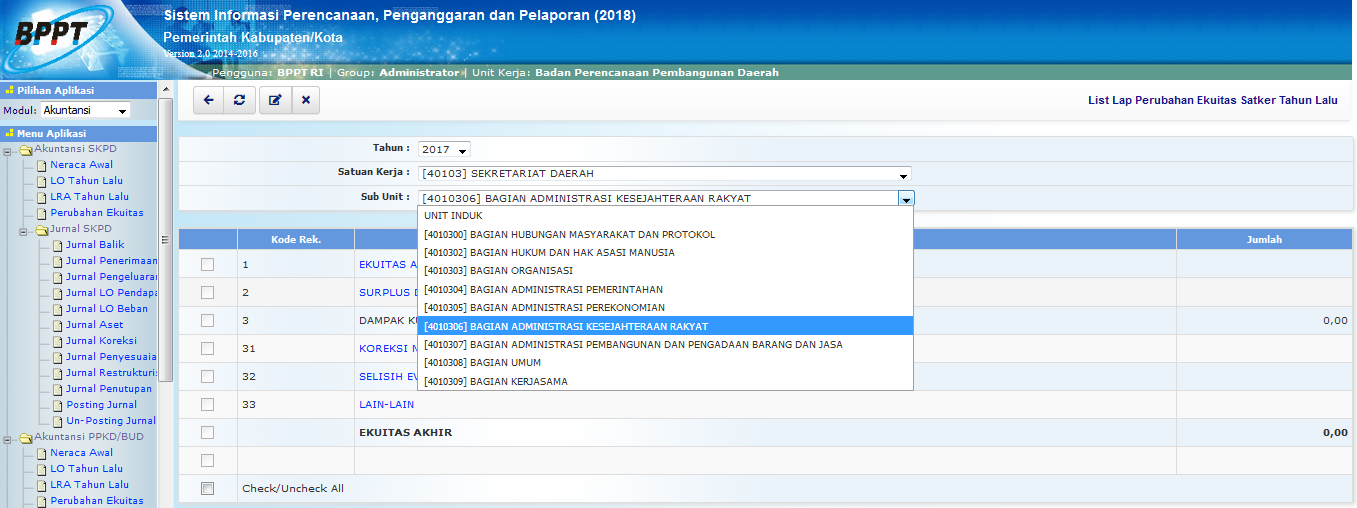
Task: Open the Posting Jurnal link
Action: 101,405
